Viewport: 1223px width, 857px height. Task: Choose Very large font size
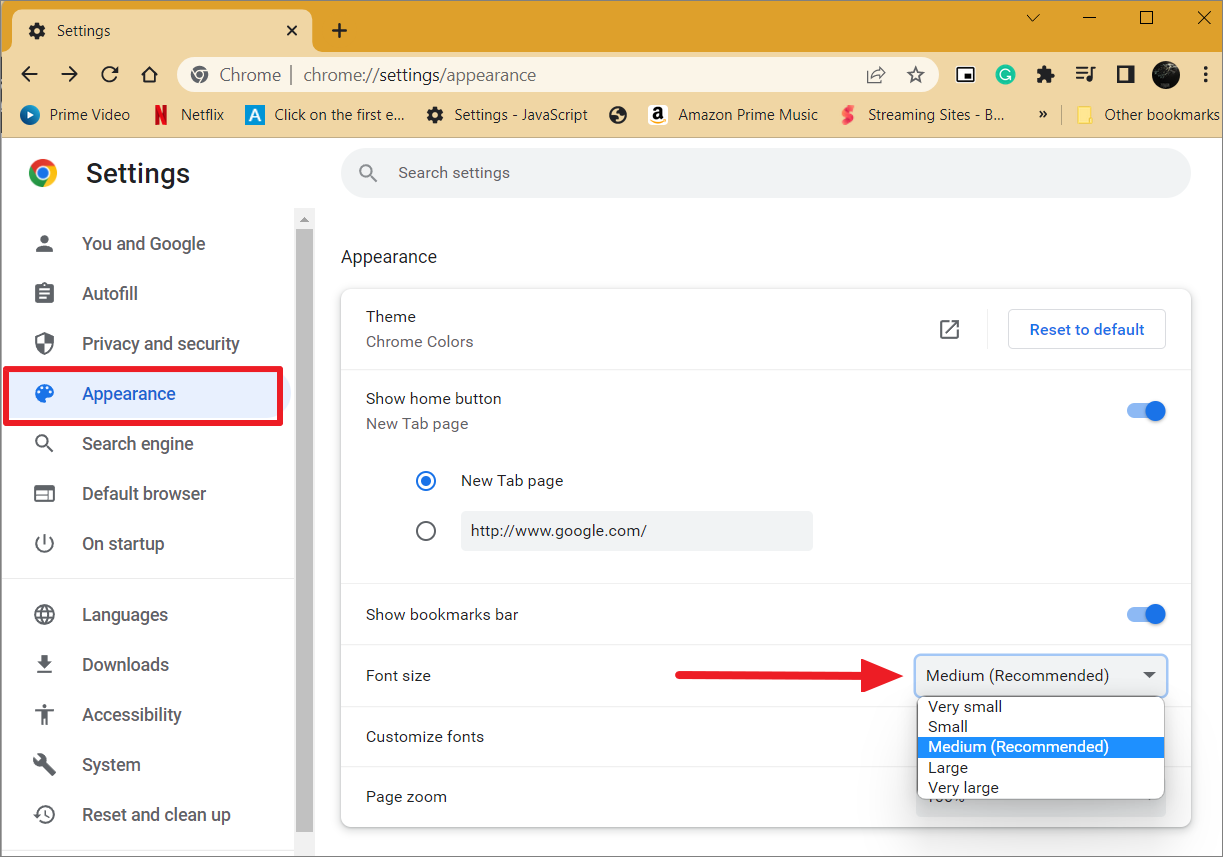pyautogui.click(x=1041, y=788)
